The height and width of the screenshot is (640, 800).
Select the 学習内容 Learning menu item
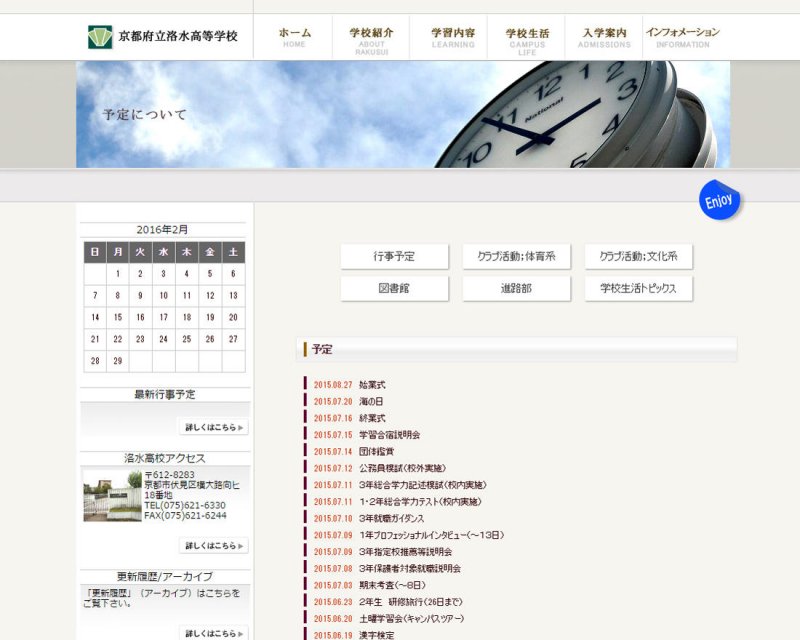[x=453, y=37]
